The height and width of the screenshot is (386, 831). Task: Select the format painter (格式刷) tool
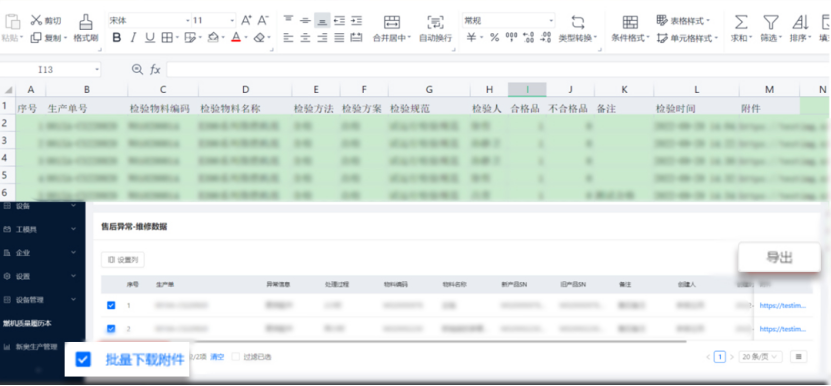pos(86,28)
